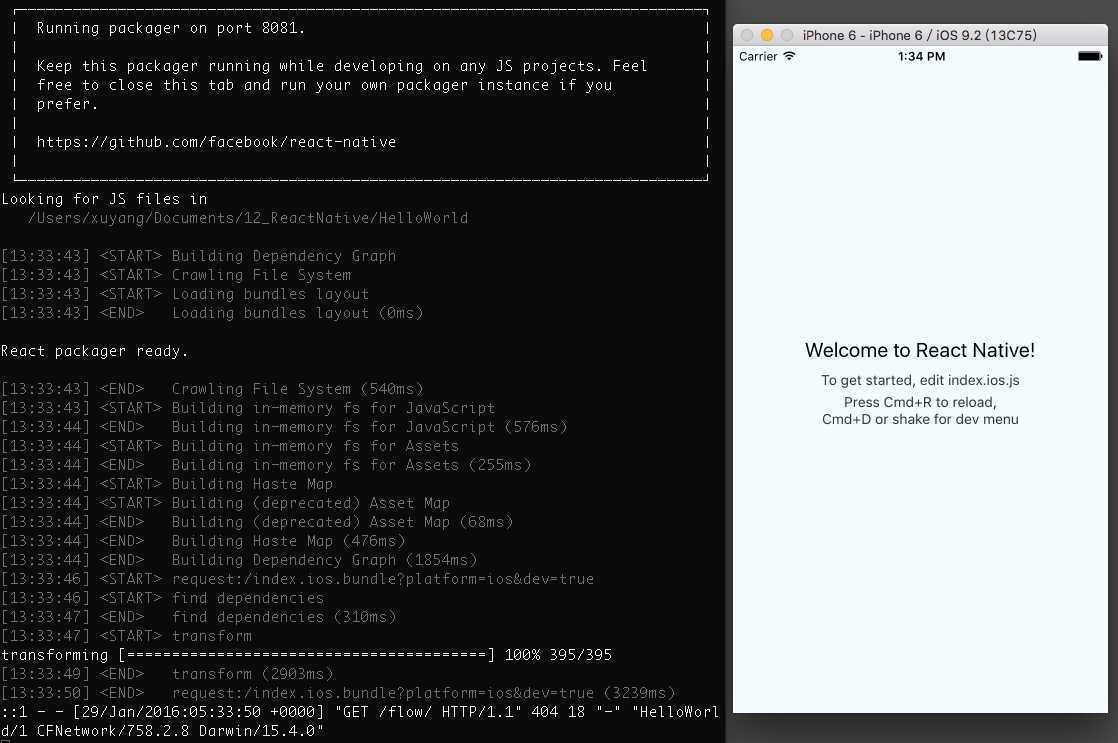Screen dimensions: 1118x743
Task: Click the 1:34 PM clock in simulator
Action: pyautogui.click(x=921, y=56)
